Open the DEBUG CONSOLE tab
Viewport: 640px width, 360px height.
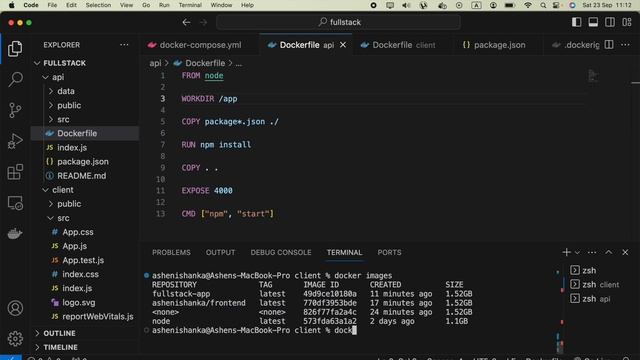[x=281, y=253]
